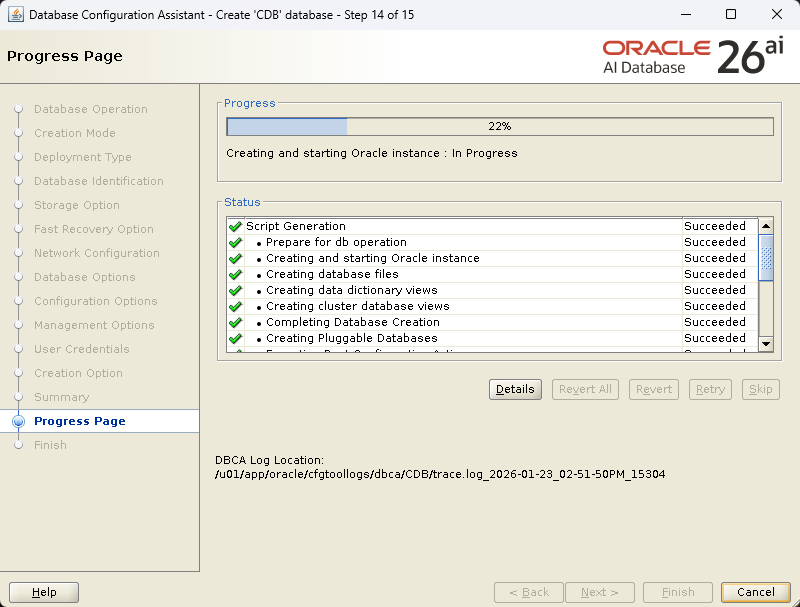Click the checkmark beside Creating data dictionary views
This screenshot has width=800, height=607.
[235, 290]
